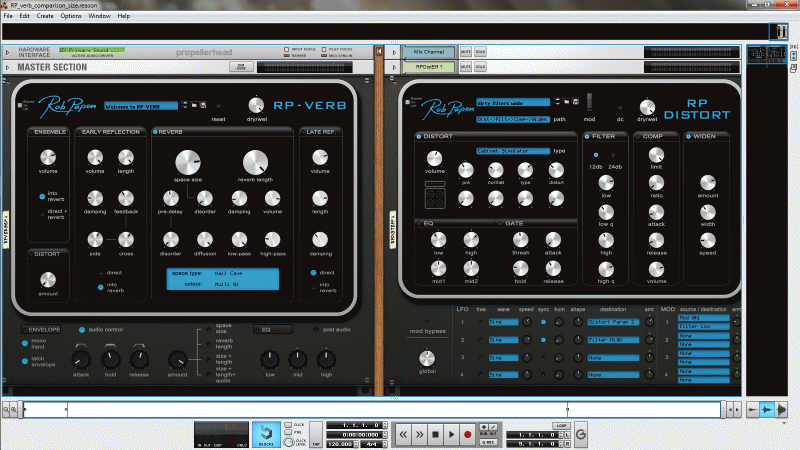Click the reverb length knob
Image resolution: width=800 pixels, height=450 pixels.
coord(255,162)
